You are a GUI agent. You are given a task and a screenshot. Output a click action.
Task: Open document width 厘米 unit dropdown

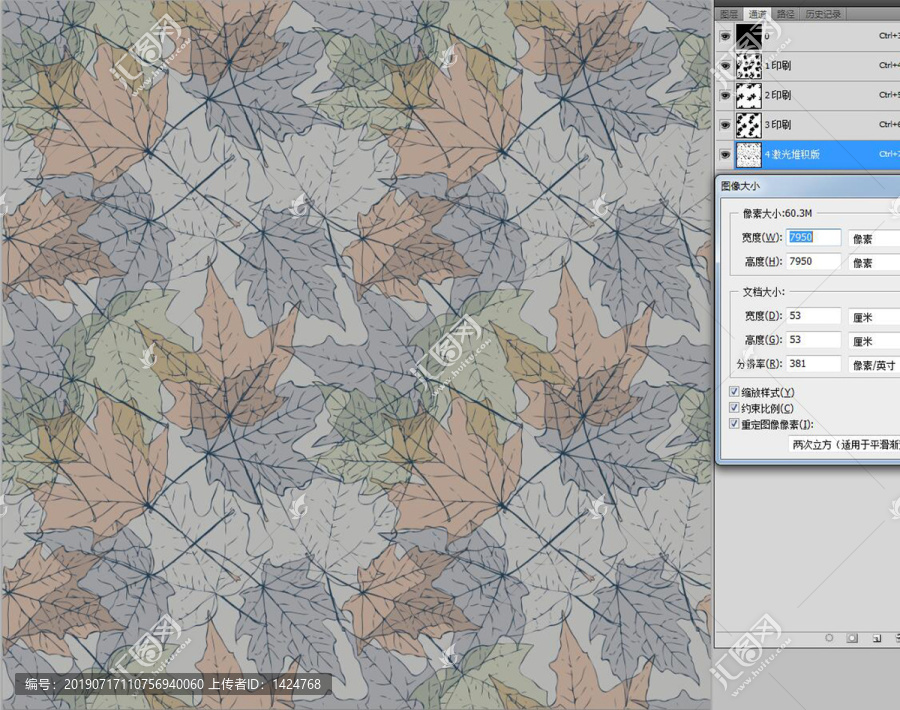coord(874,317)
